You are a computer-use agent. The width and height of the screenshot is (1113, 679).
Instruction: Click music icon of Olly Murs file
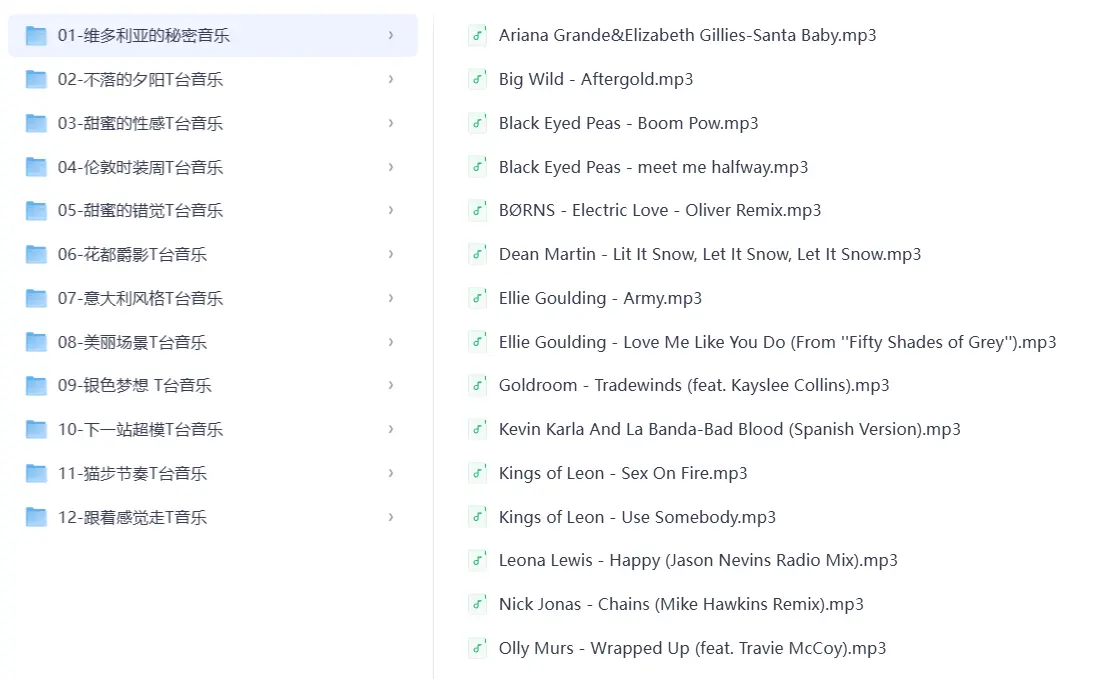tap(478, 648)
